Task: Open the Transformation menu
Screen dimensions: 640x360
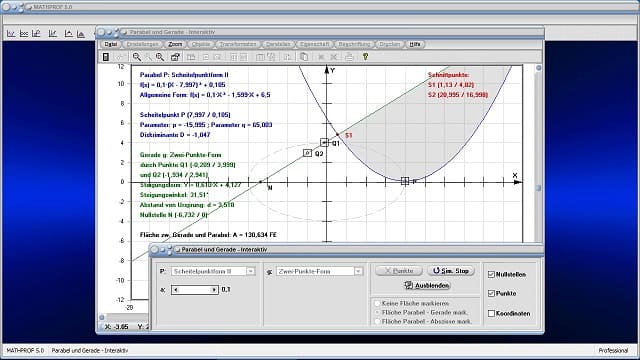Action: coord(238,44)
